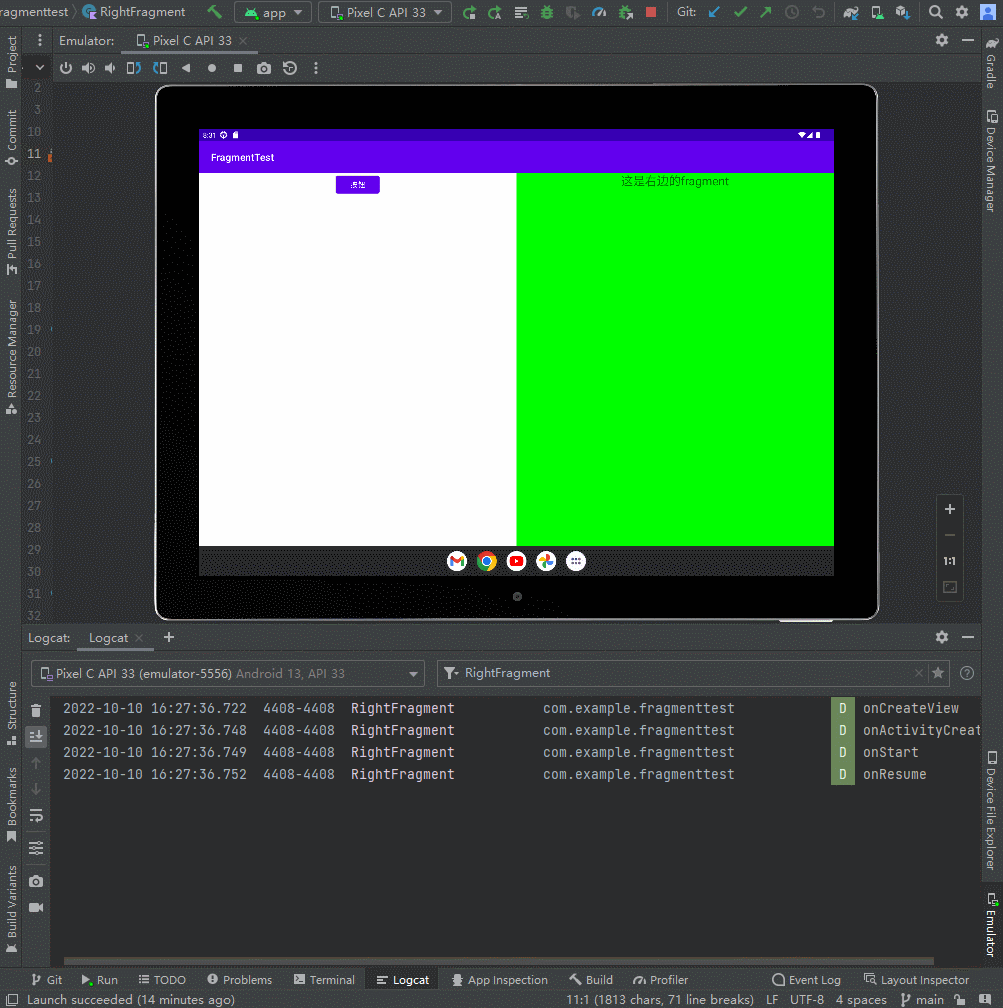Screen dimensions: 1003x1008
Task: Open Gmail in the emulator dock
Action: [x=457, y=561]
